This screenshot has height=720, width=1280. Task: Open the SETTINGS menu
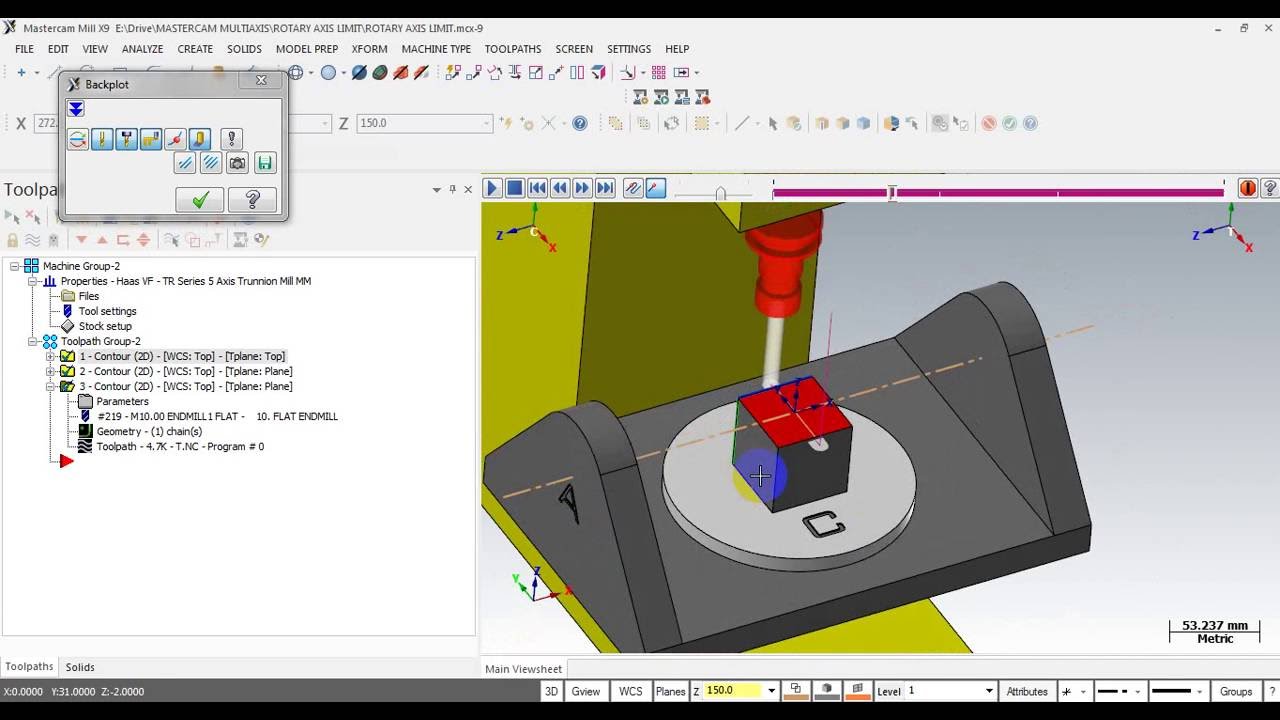[x=629, y=49]
